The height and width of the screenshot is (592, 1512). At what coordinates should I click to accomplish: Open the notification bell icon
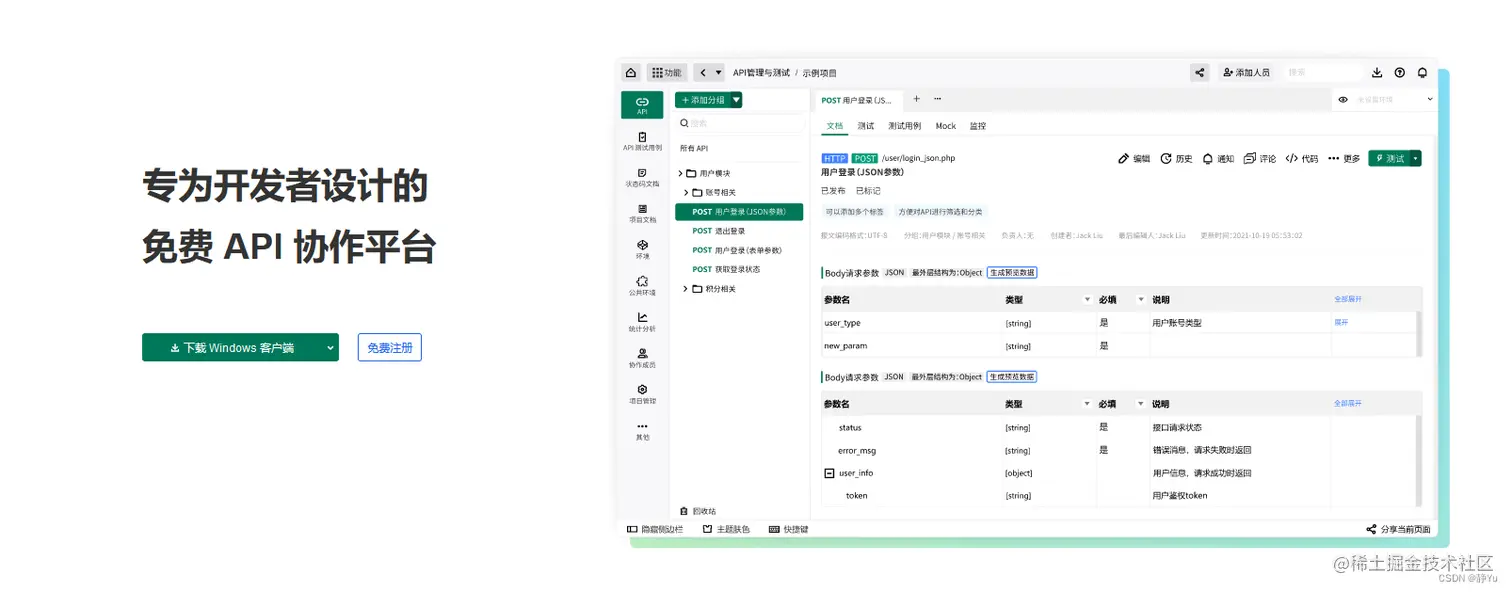click(1421, 72)
